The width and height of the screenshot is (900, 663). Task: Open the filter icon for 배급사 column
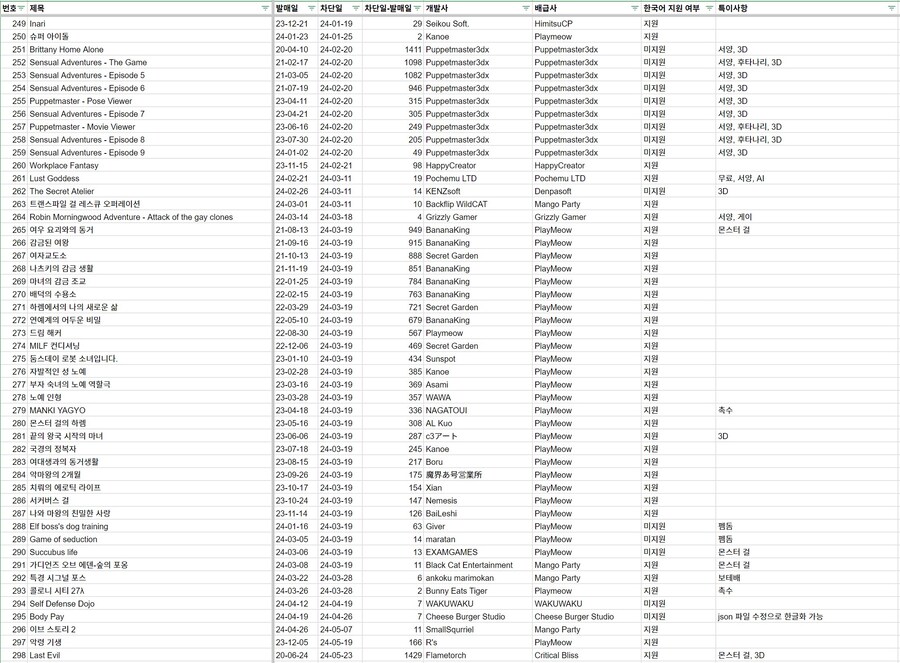(635, 8)
